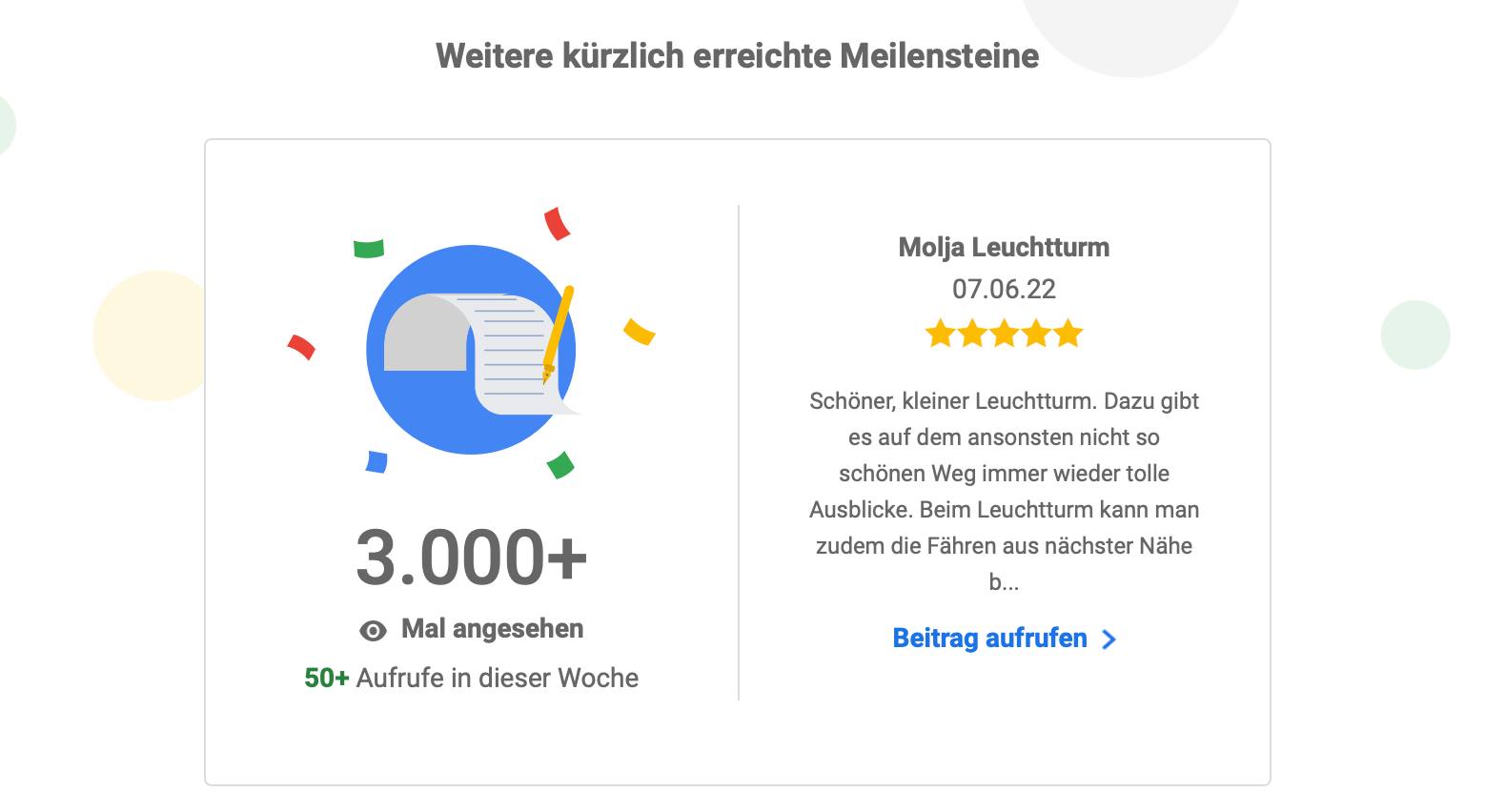Click the yellow confetti right of illustration
The height and width of the screenshot is (812, 1485).
639,331
